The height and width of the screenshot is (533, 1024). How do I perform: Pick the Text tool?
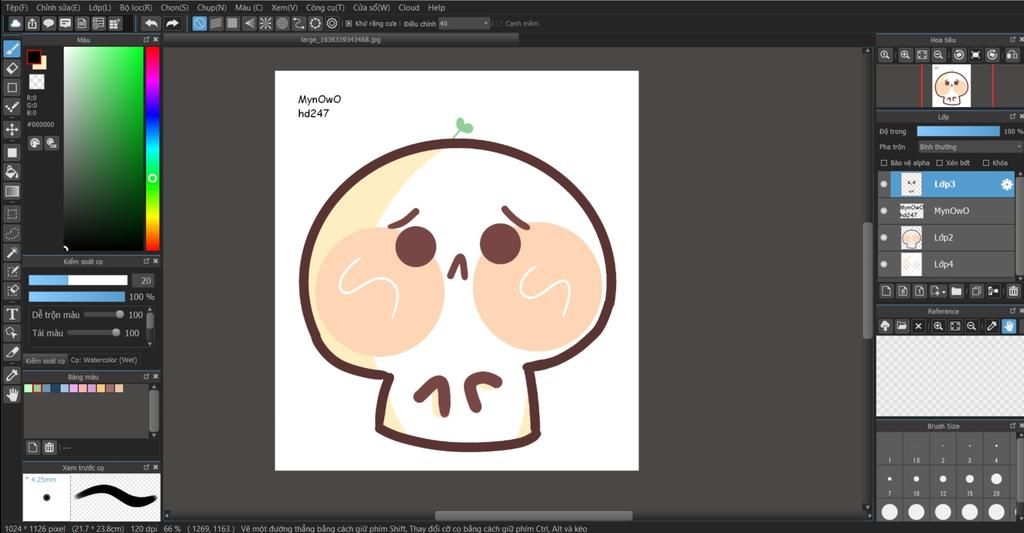tap(12, 313)
